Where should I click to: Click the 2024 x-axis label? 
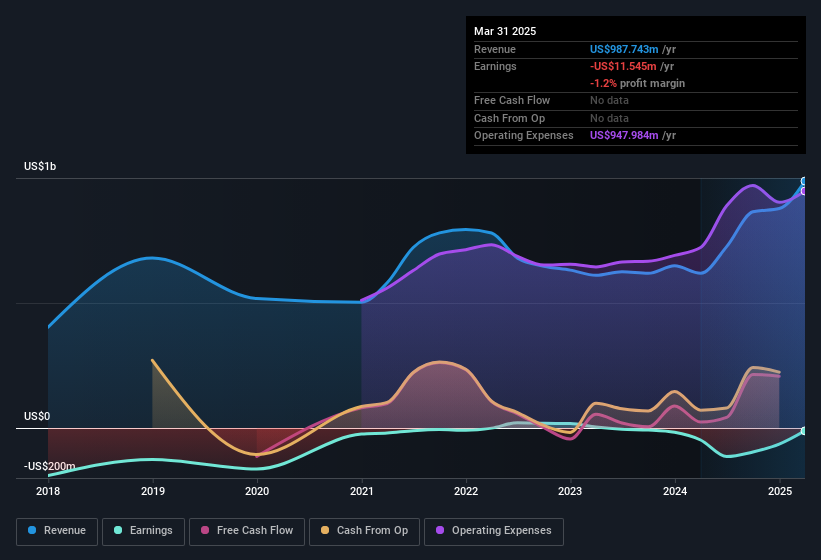pos(675,491)
